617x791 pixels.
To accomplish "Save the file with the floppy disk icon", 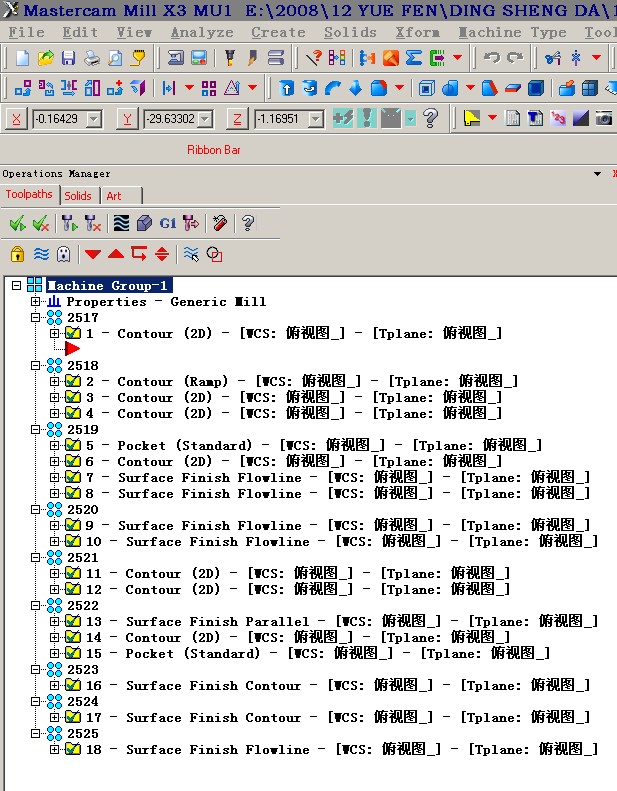I will 68,58.
